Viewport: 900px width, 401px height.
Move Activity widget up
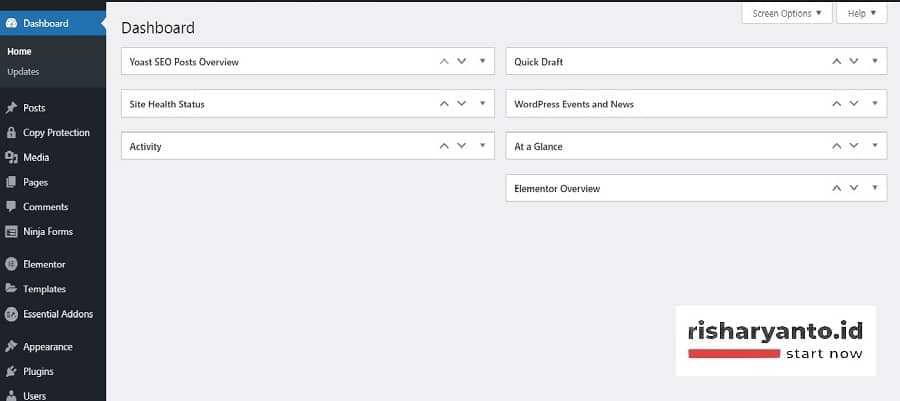coord(444,146)
